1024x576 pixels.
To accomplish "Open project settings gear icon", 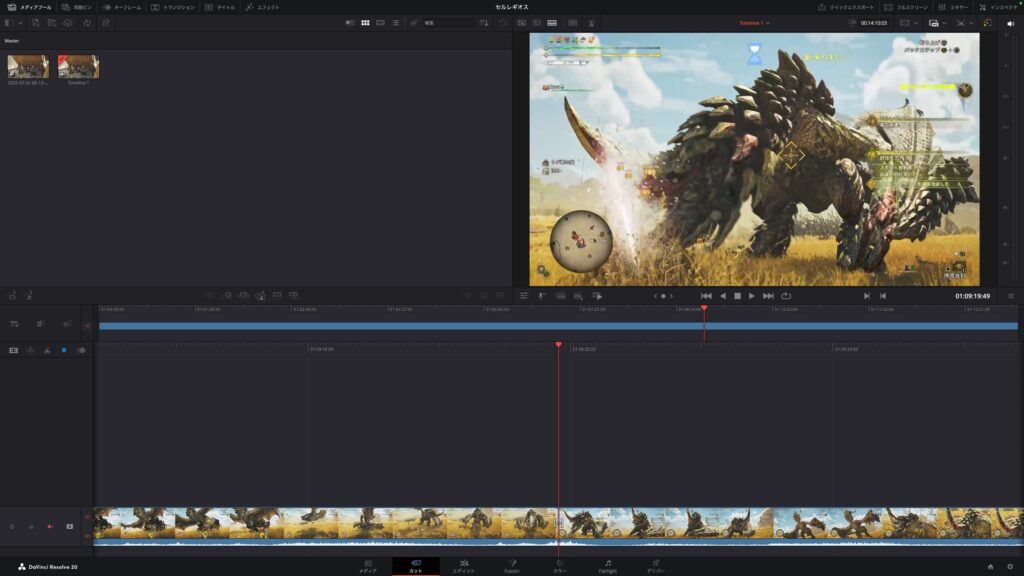I will click(1010, 567).
